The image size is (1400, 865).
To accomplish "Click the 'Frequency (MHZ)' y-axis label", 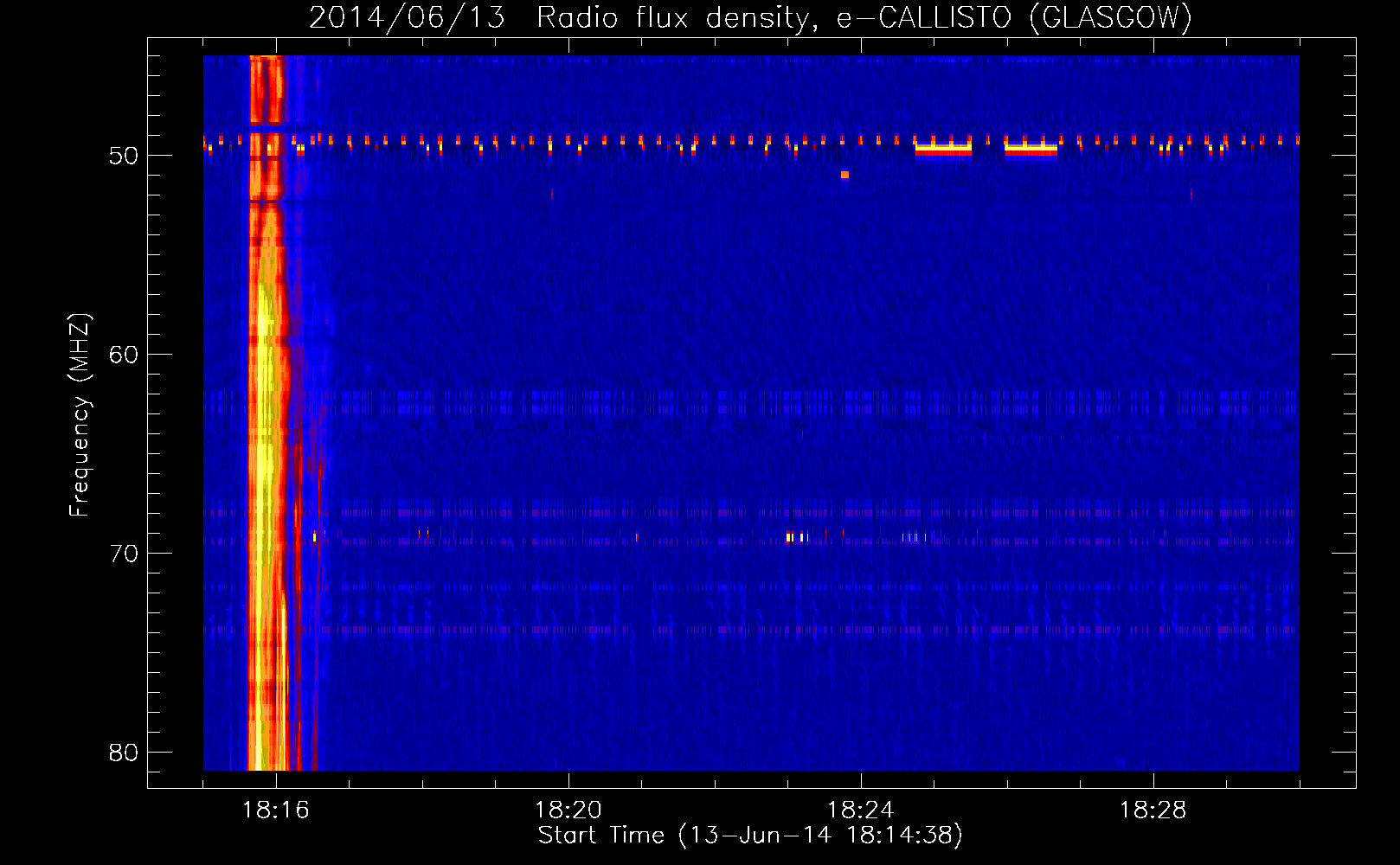I will (x=80, y=415).
